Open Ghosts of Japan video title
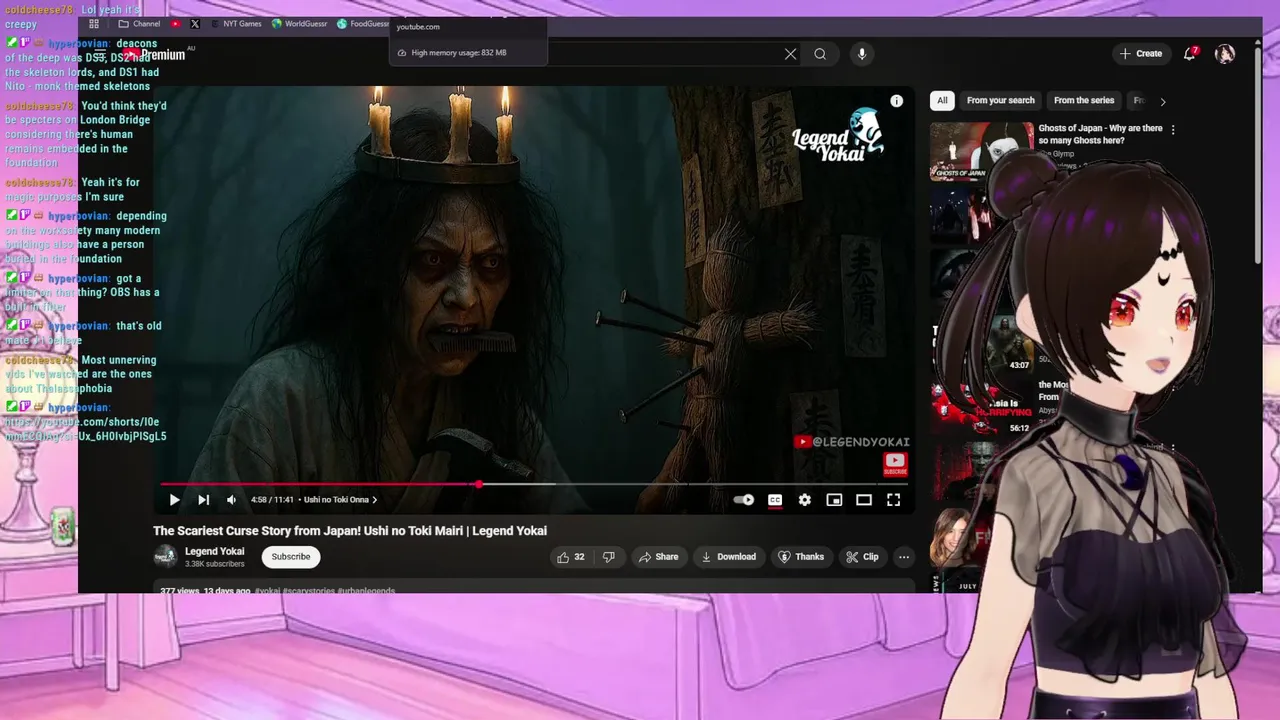Screen dimensions: 1280x720 (x=1100, y=134)
